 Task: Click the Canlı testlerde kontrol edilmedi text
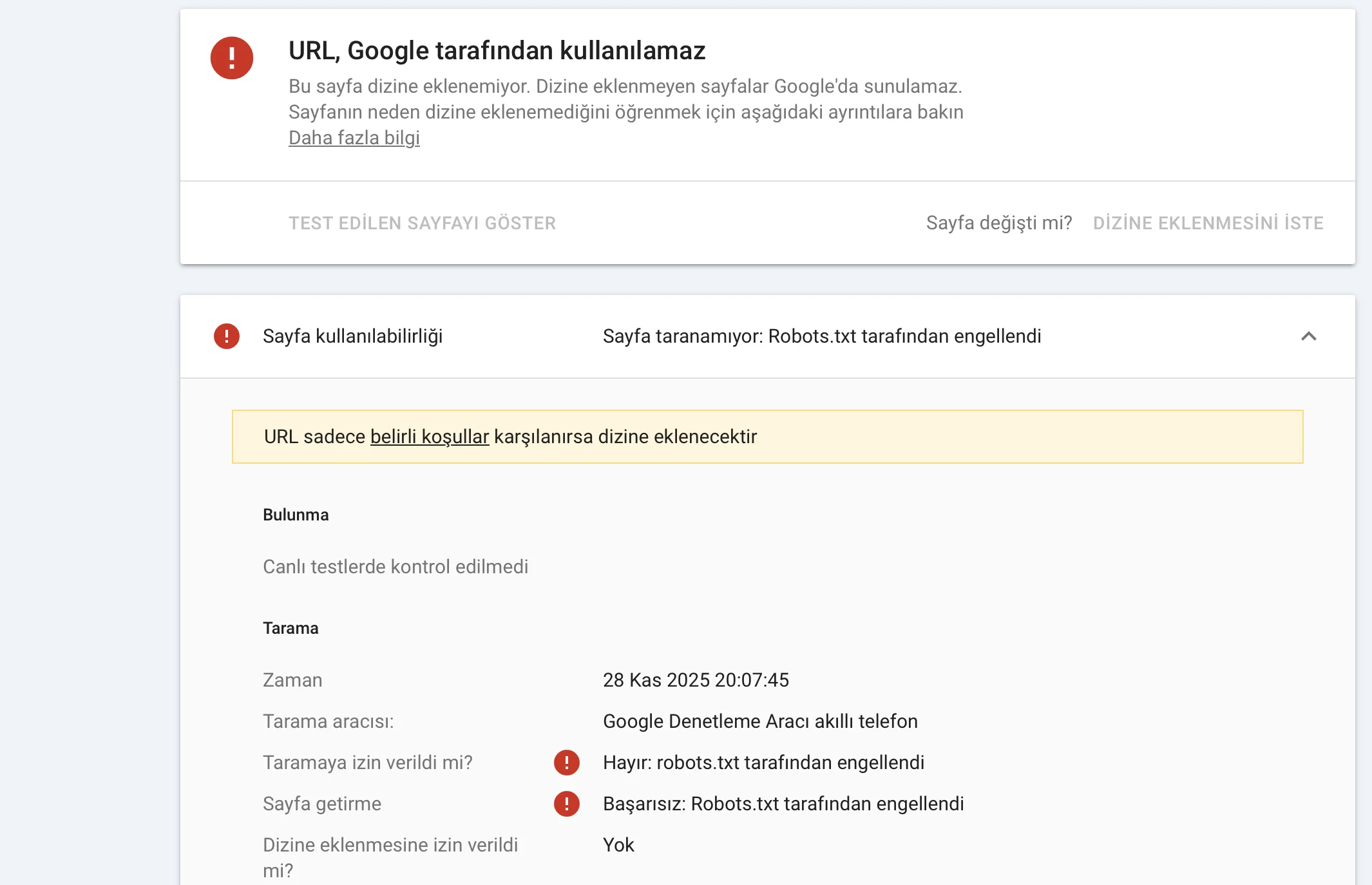click(395, 567)
